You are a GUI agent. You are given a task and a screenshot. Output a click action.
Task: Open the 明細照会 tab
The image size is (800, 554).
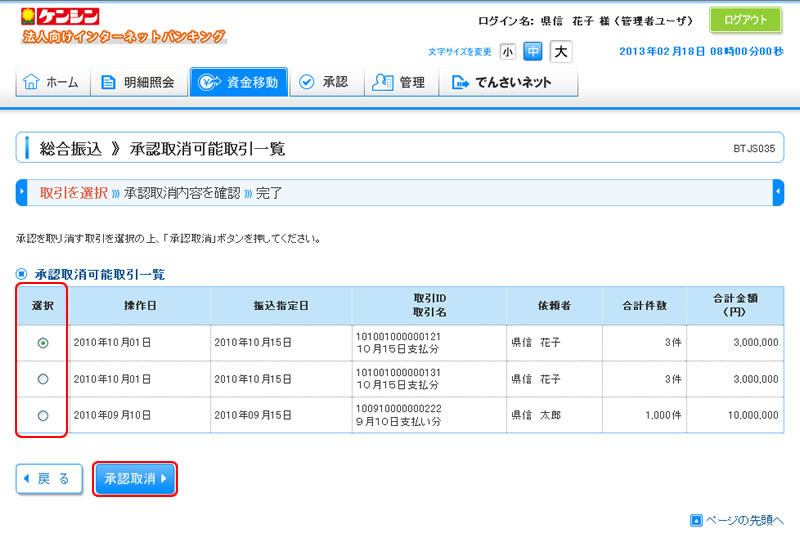click(139, 83)
